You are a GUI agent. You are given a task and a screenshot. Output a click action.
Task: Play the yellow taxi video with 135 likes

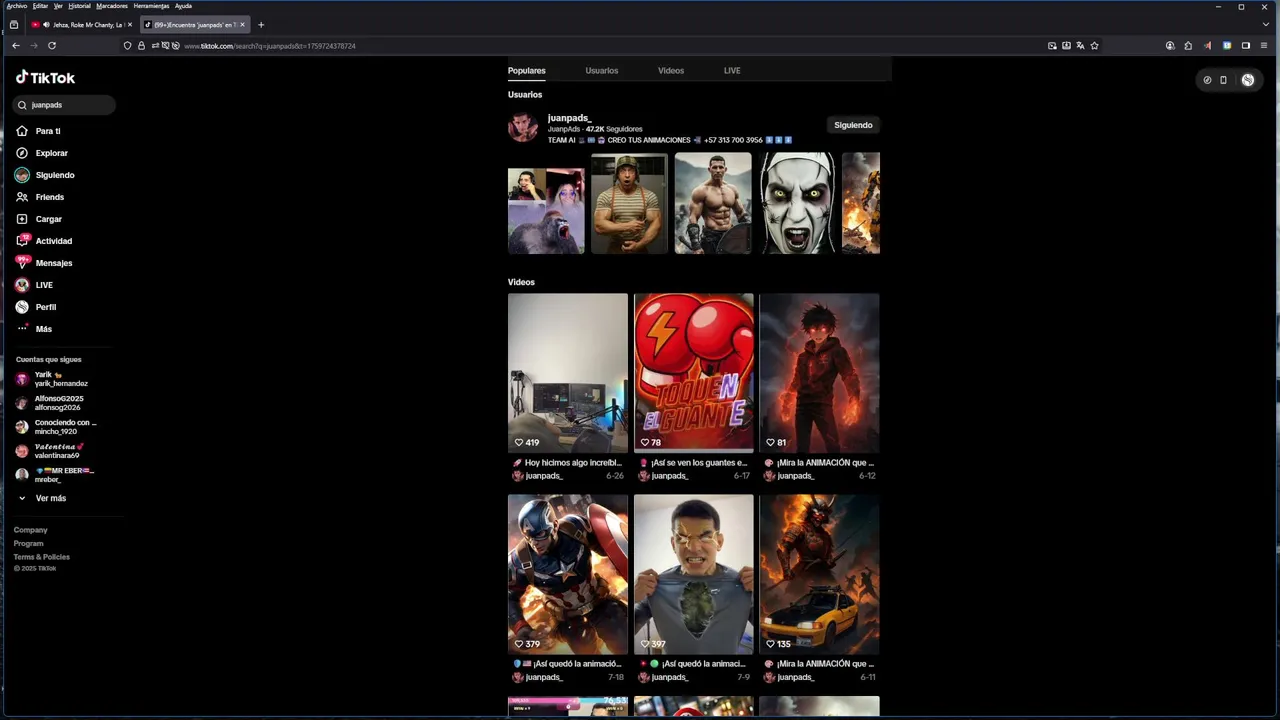tap(819, 574)
